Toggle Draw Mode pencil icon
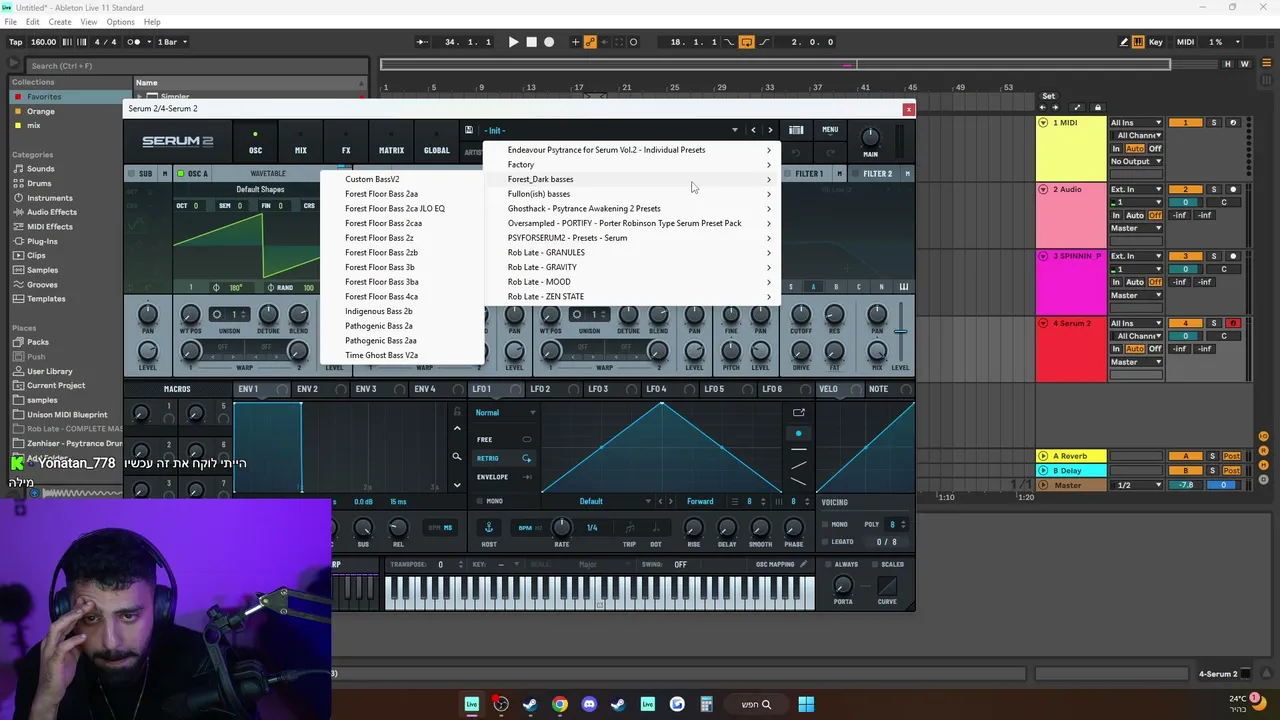The image size is (1280, 720). (1124, 42)
